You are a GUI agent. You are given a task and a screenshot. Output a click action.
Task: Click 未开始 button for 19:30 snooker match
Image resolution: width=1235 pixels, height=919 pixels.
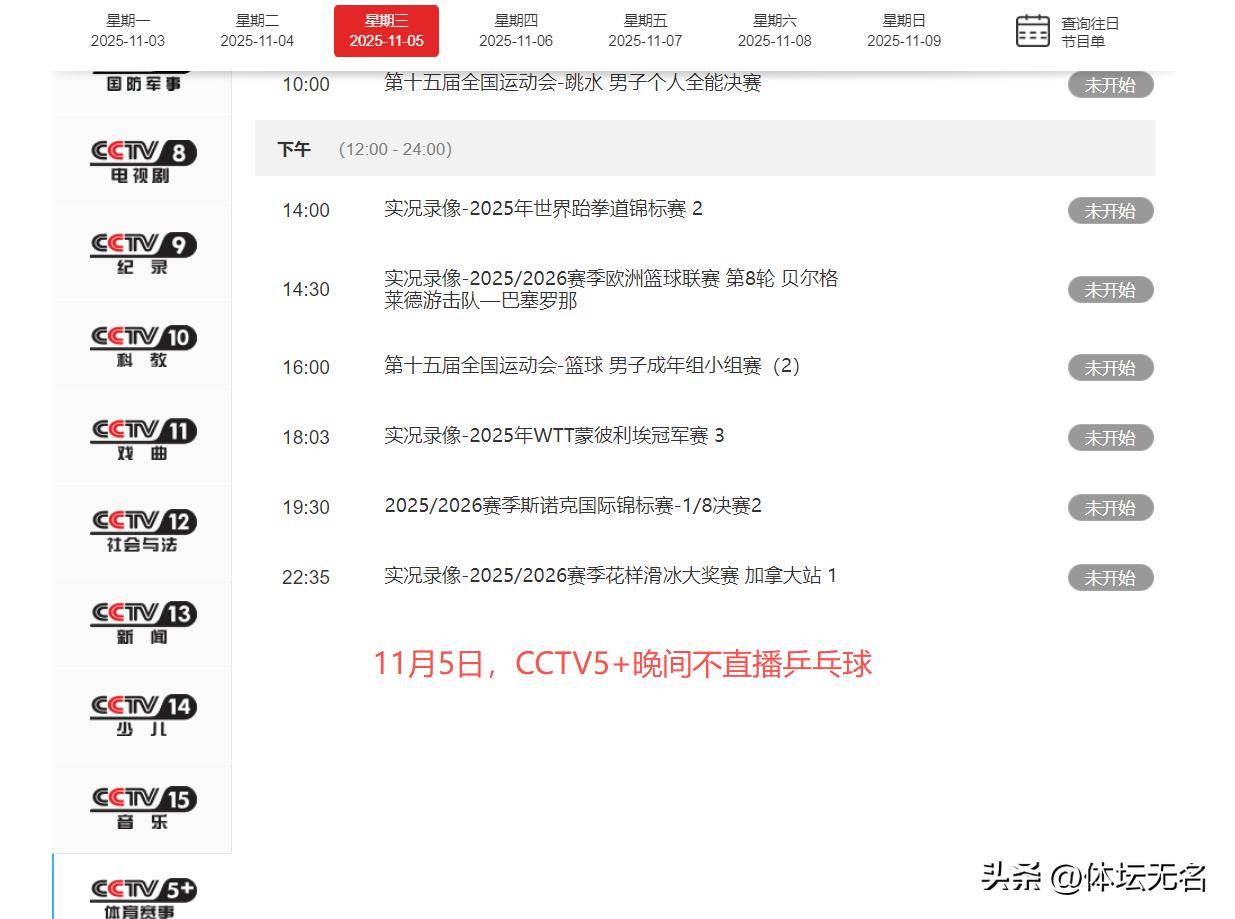[1110, 508]
